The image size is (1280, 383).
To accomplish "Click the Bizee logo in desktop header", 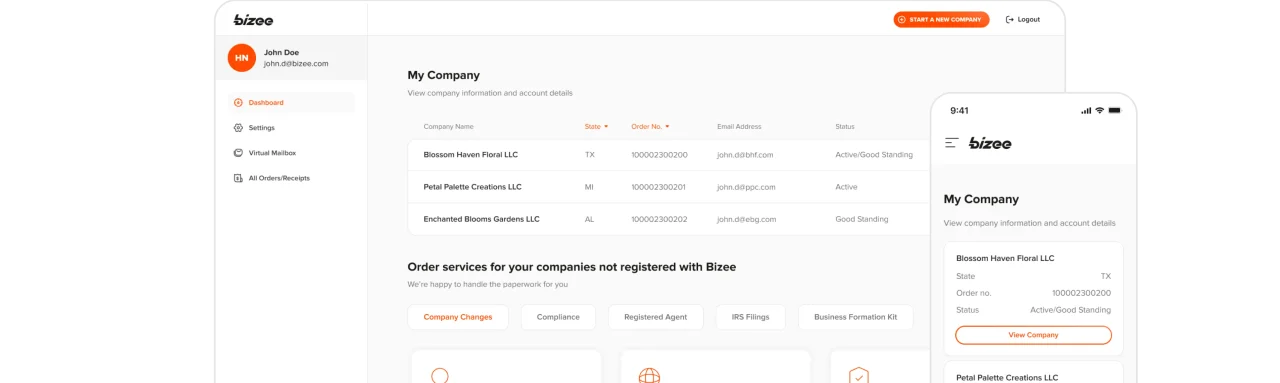I will click(x=253, y=20).
